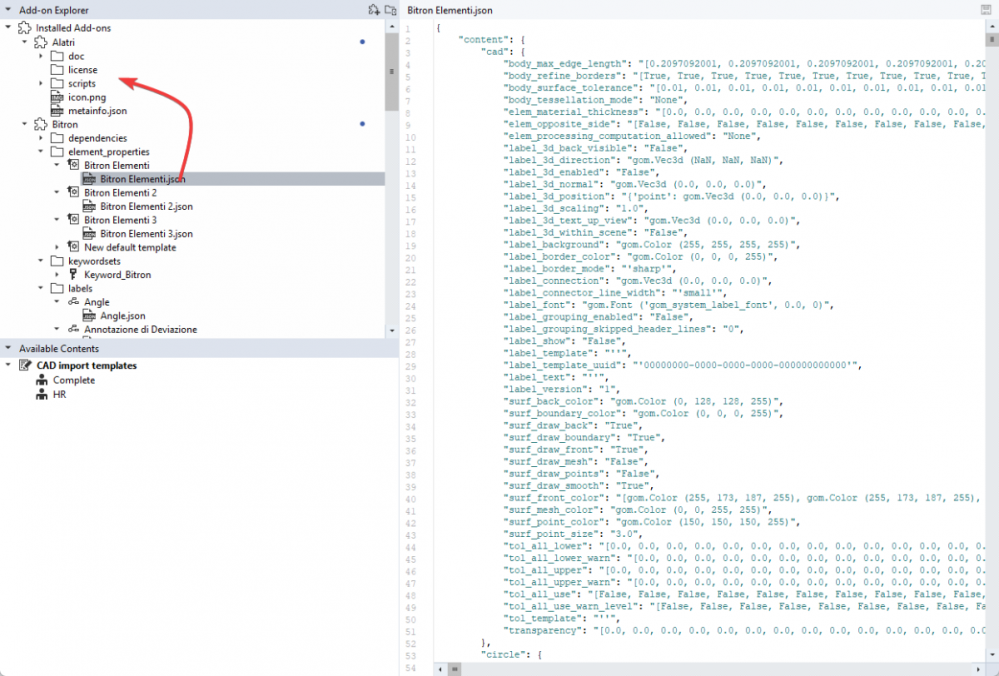Collapse the Add-on Explorer panel
The image size is (999, 676).
tap(8, 10)
